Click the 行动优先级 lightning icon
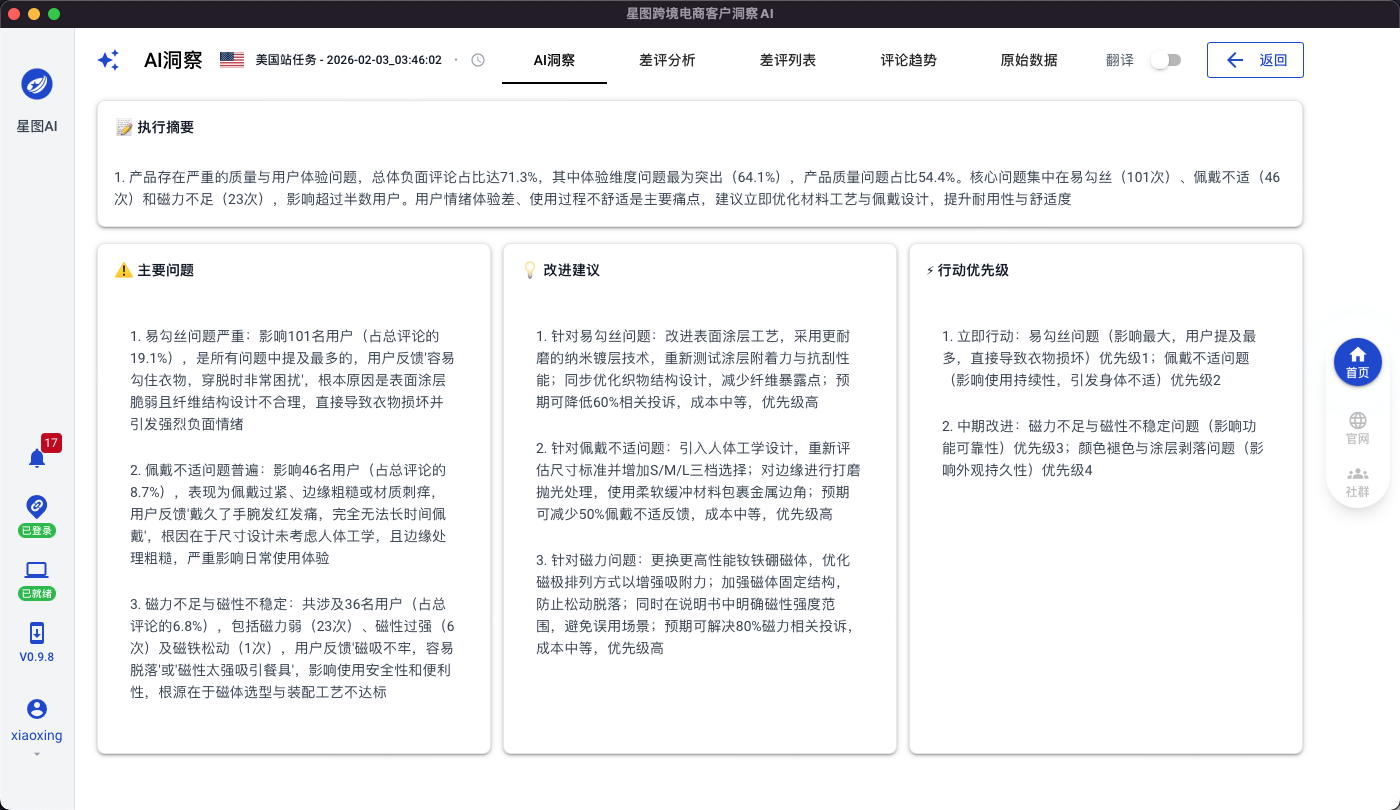Image resolution: width=1400 pixels, height=810 pixels. [x=930, y=270]
